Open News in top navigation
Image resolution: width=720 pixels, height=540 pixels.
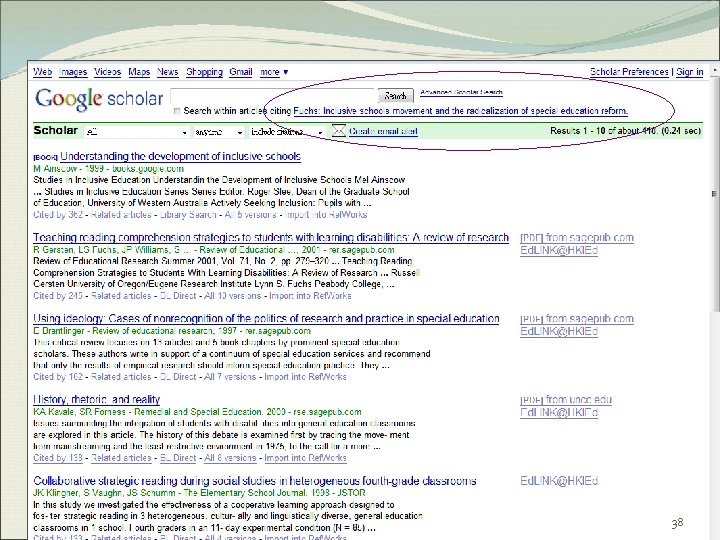pyautogui.click(x=168, y=72)
